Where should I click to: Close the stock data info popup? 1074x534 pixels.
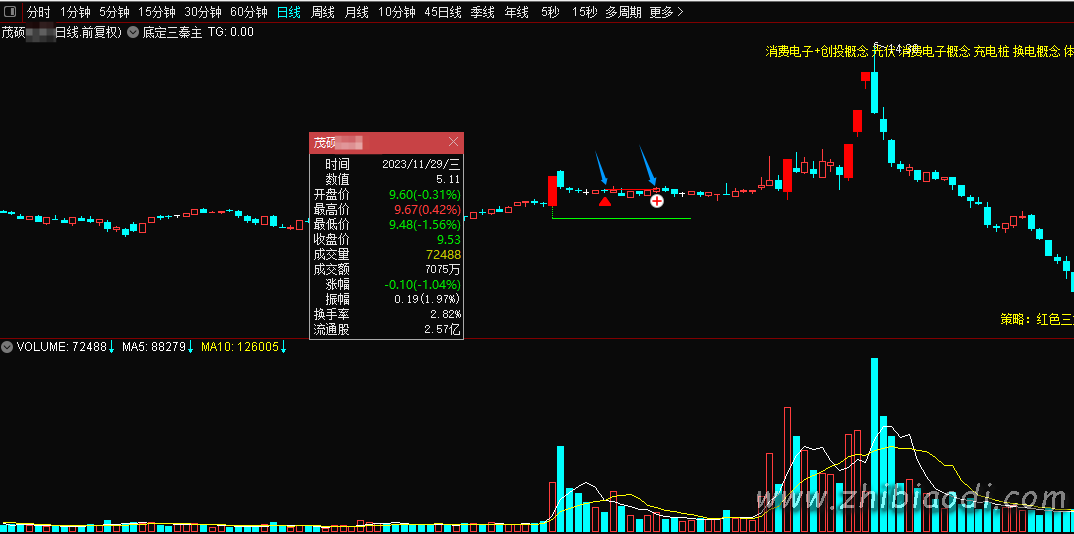[x=453, y=142]
